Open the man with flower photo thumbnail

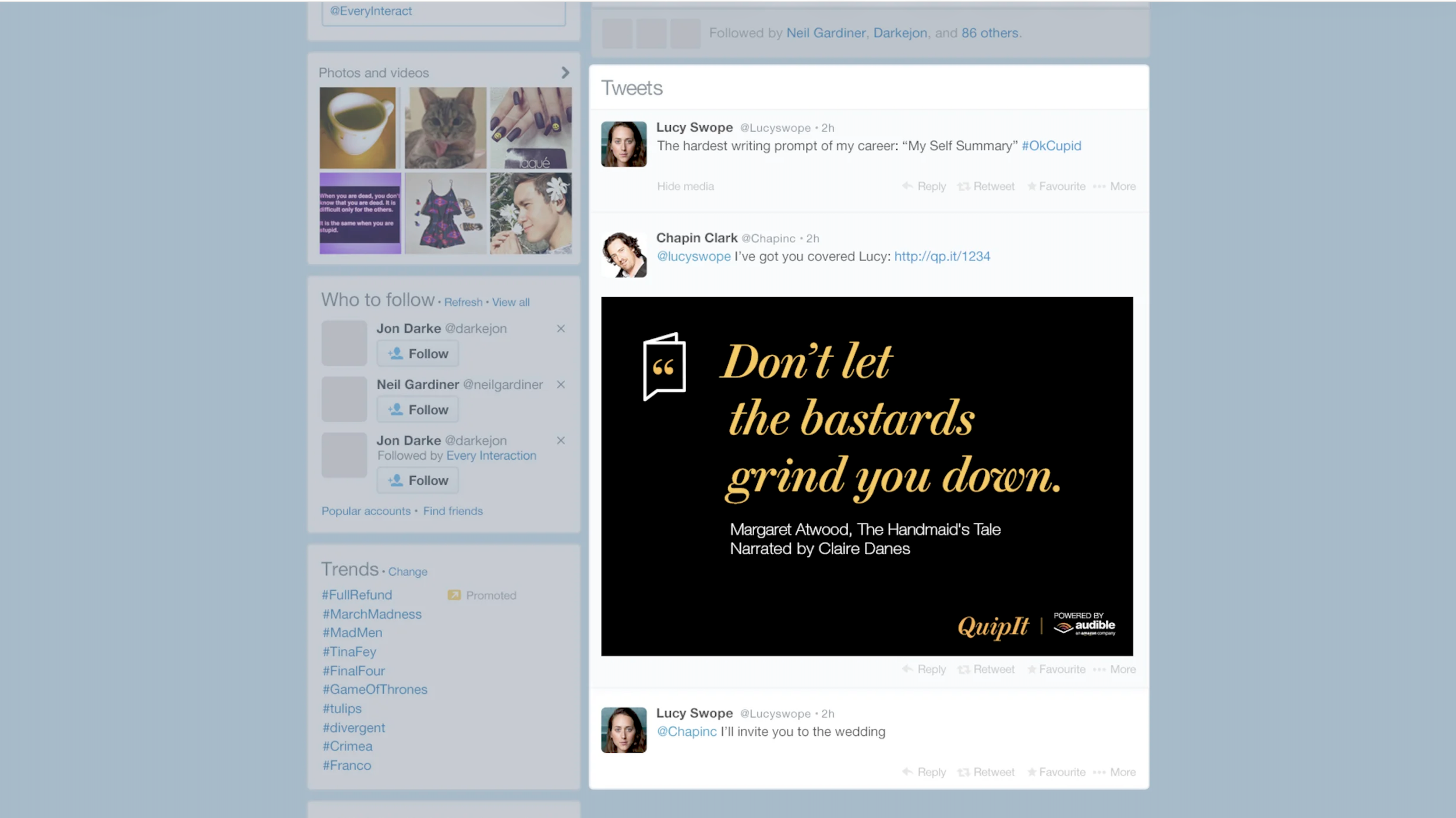(531, 213)
